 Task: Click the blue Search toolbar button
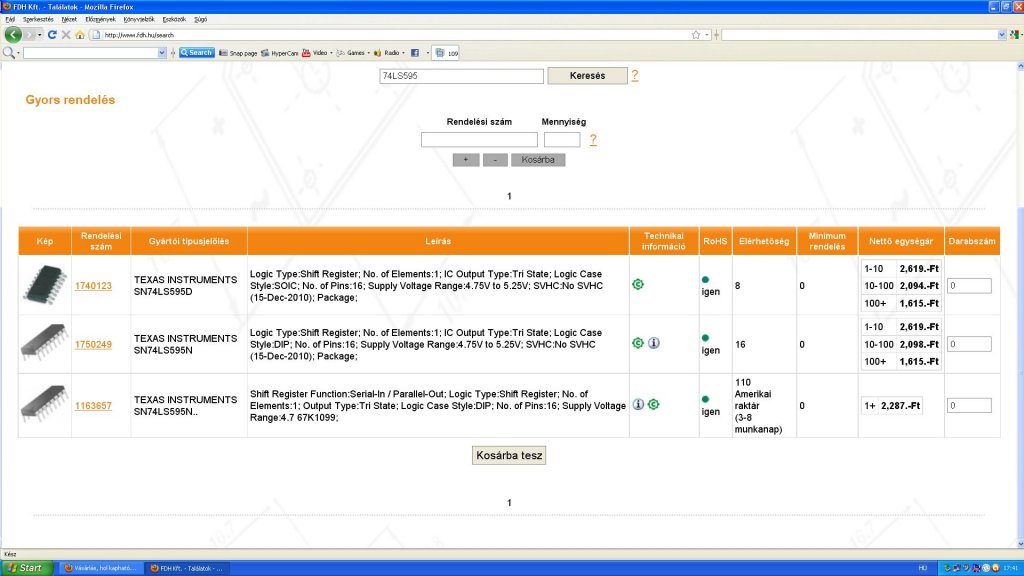coord(197,53)
